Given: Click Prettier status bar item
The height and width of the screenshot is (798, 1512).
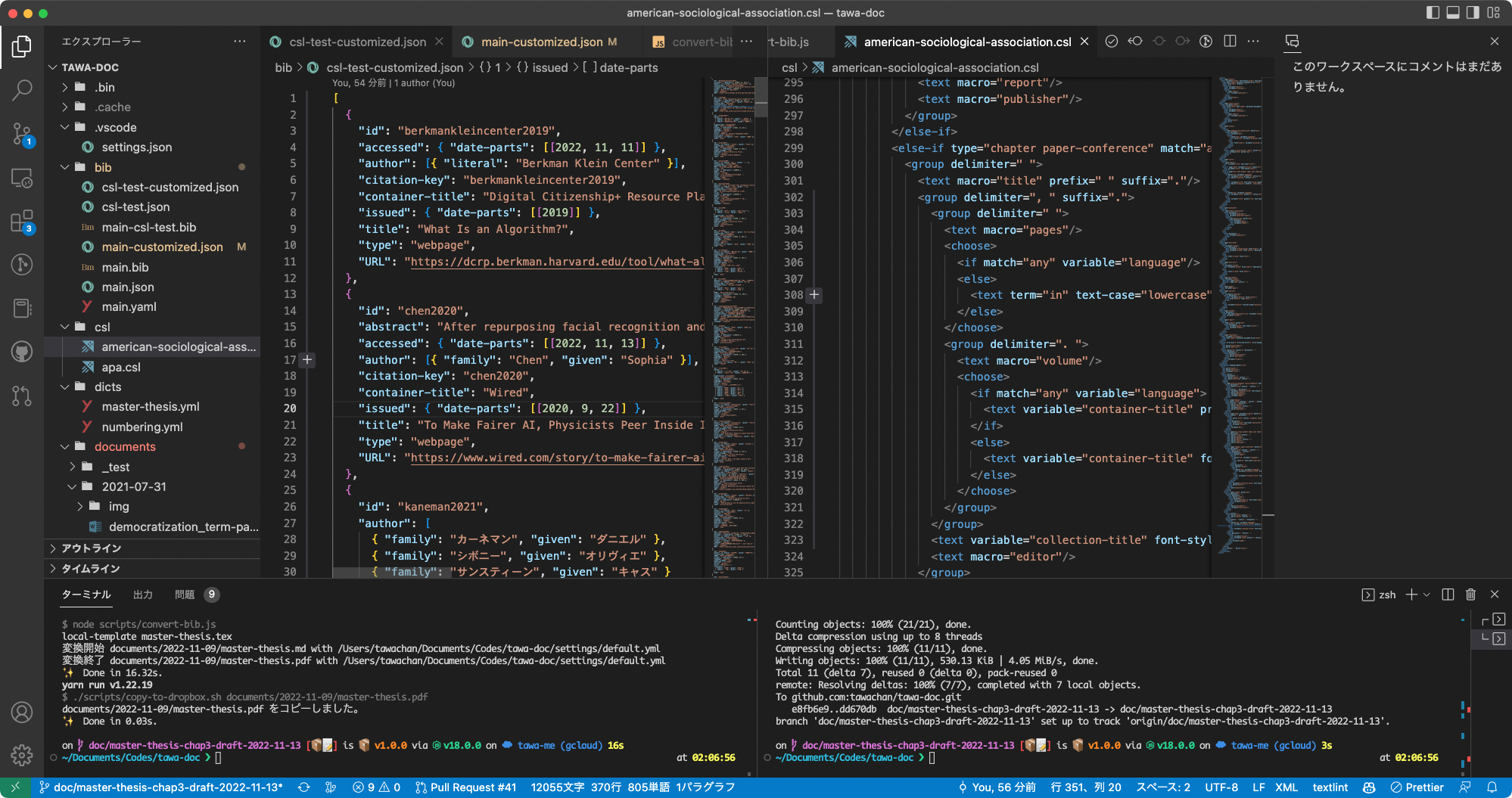Looking at the screenshot, I should tap(1417, 787).
